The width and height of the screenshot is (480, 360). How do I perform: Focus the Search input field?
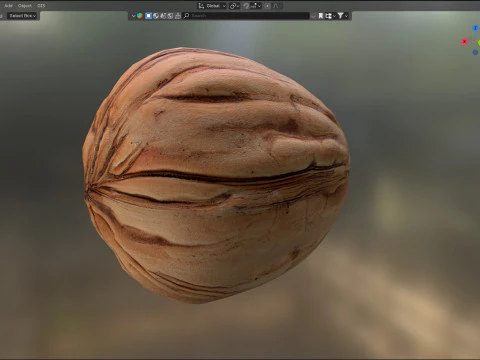(247, 16)
